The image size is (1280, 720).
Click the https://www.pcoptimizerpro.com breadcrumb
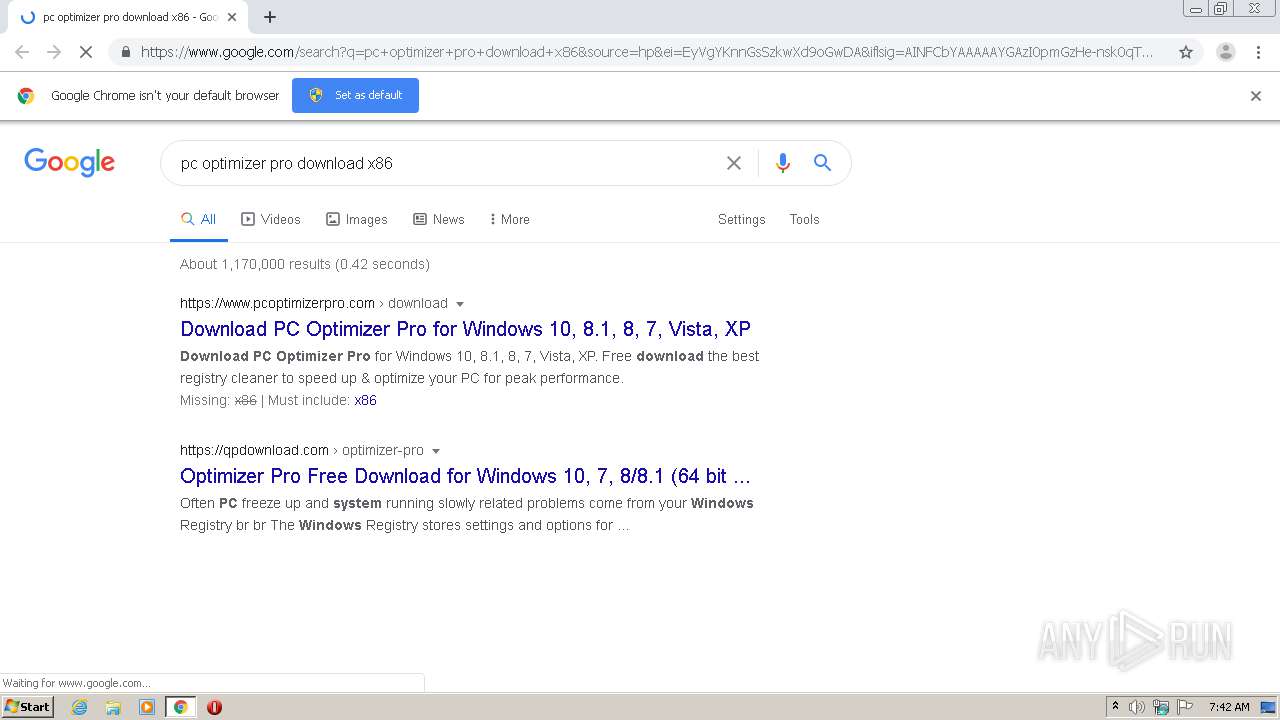277,303
